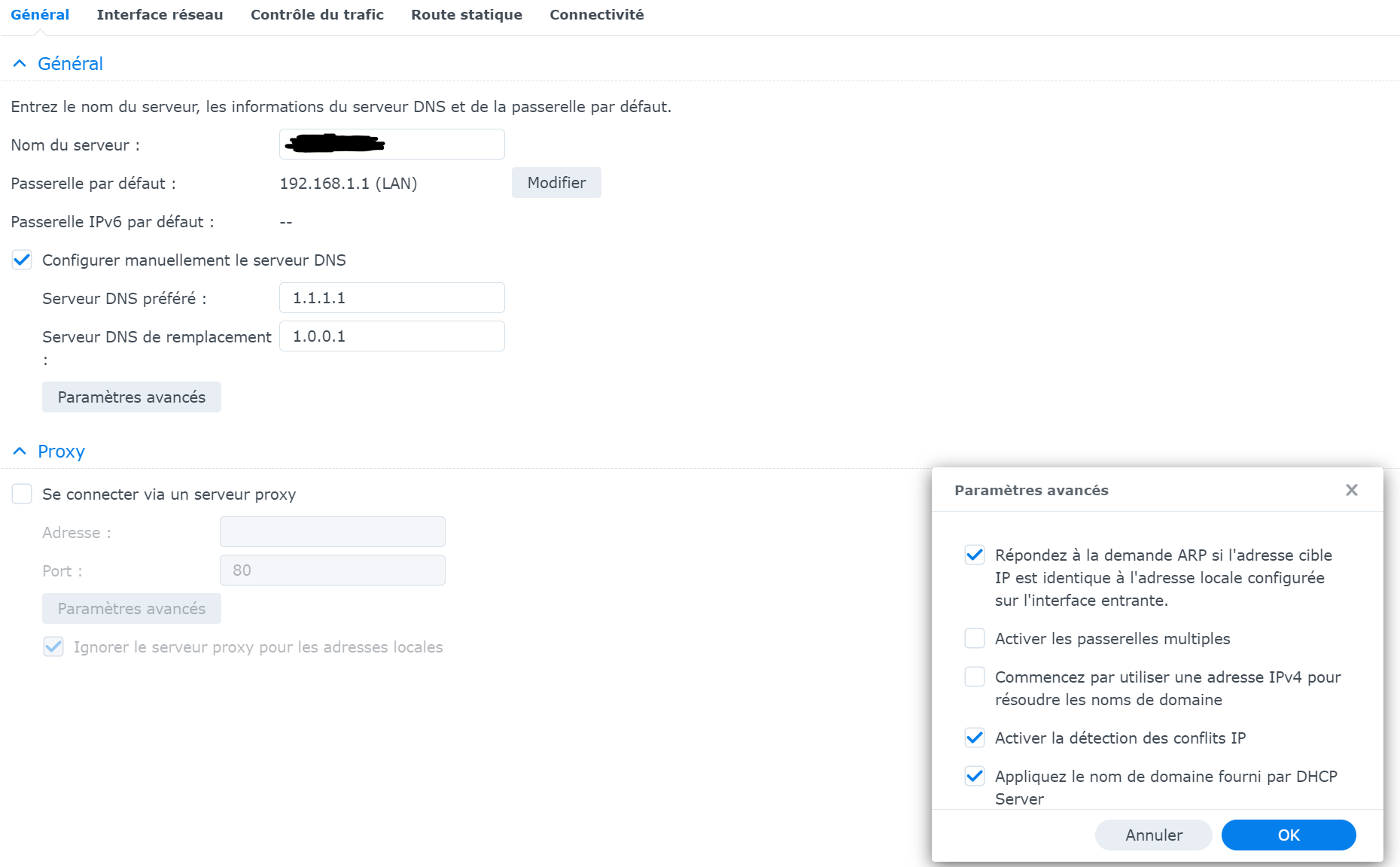Collapse the Général section chevron
Screen dimensions: 1400x867
point(20,64)
